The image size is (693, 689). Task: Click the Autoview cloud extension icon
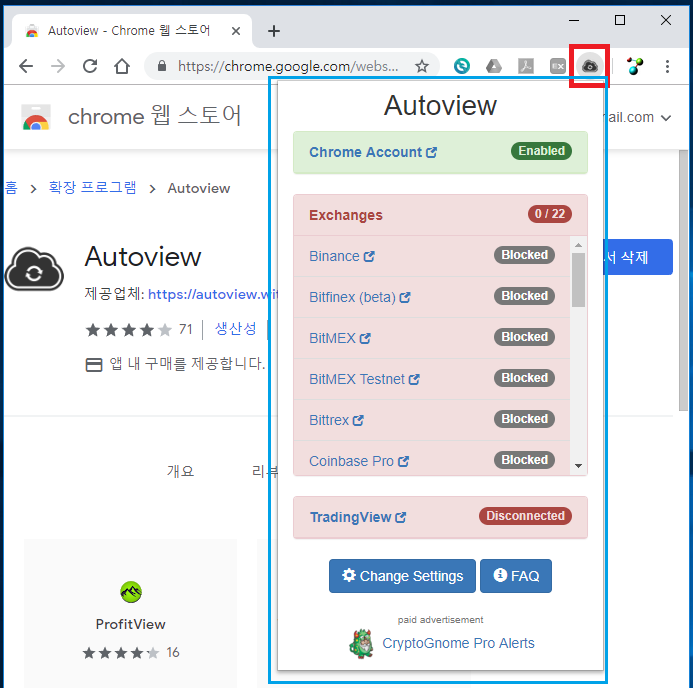589,66
